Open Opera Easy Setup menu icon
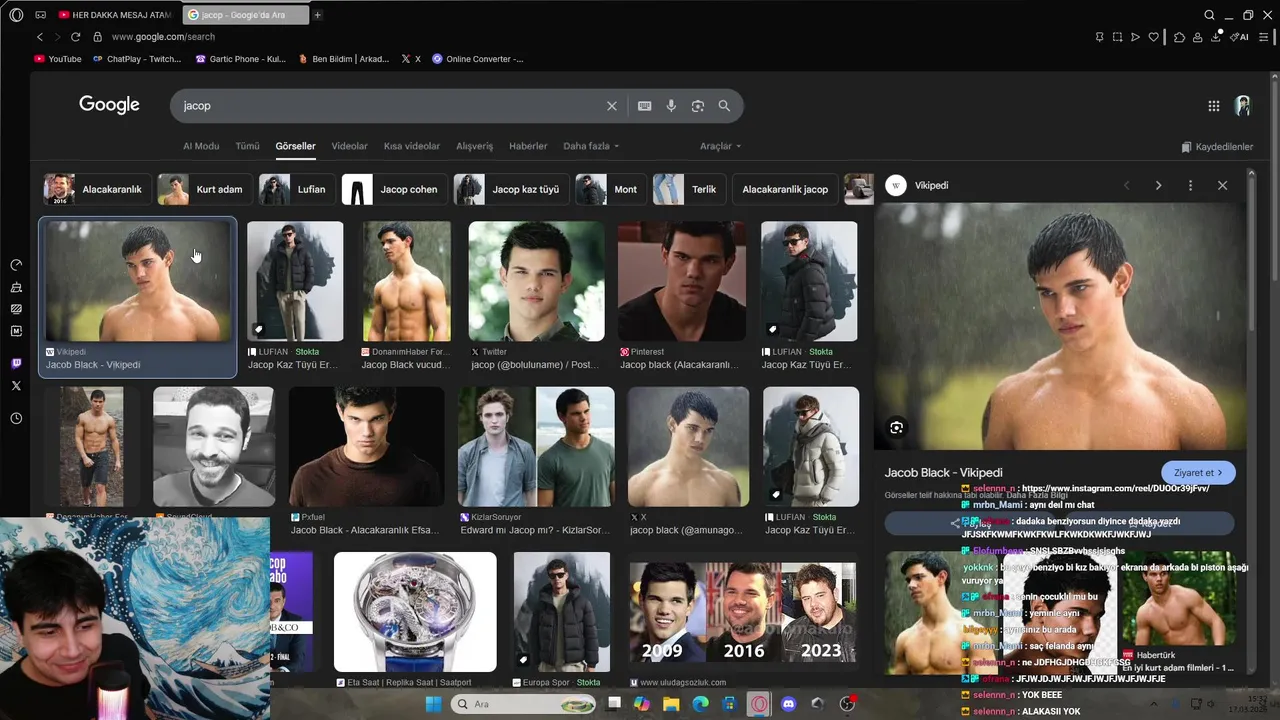The width and height of the screenshot is (1280, 720). click(1264, 37)
